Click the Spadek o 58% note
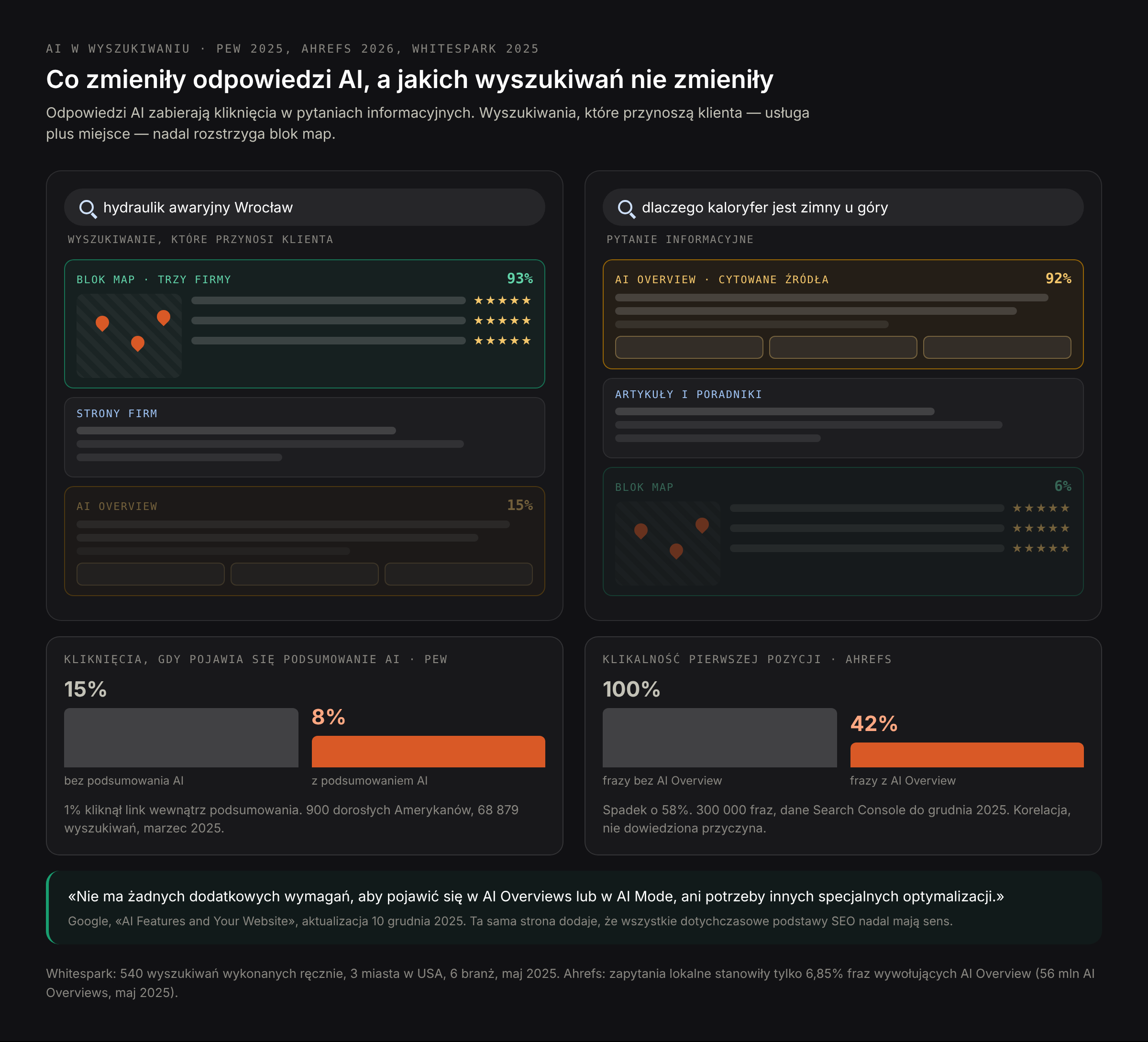 click(x=837, y=819)
